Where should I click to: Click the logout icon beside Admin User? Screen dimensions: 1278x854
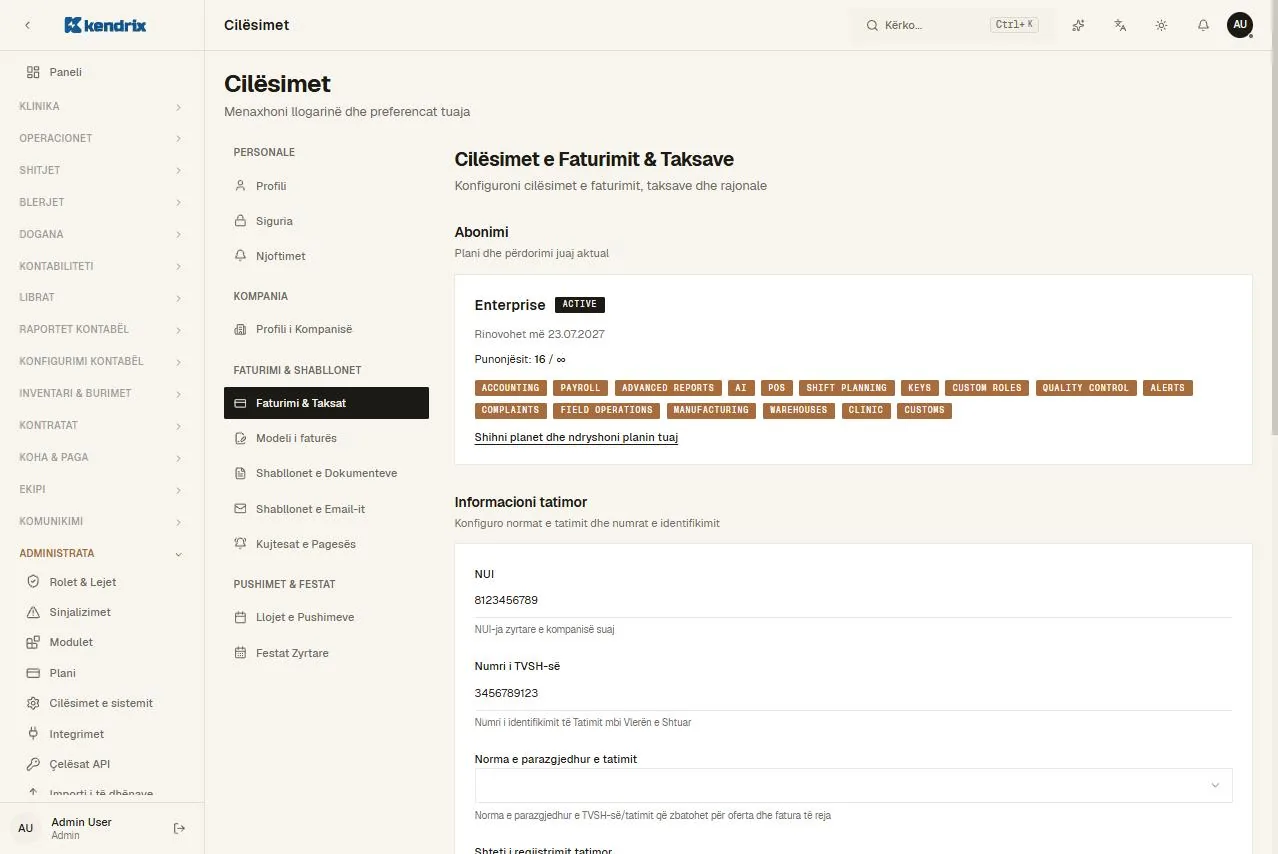180,828
